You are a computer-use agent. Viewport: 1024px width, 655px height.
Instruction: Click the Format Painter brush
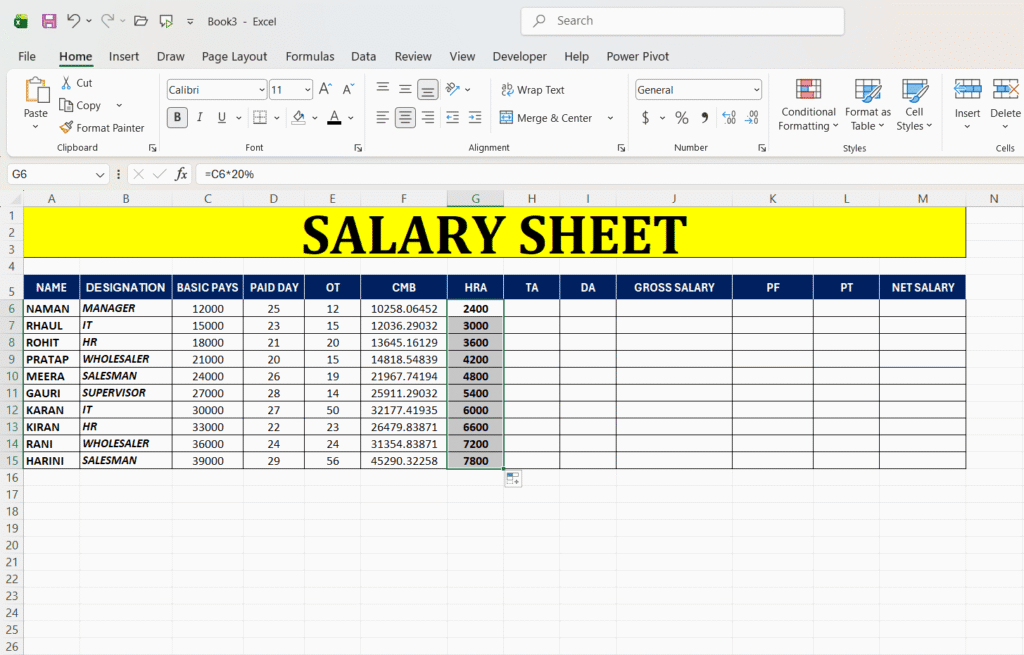tap(66, 127)
